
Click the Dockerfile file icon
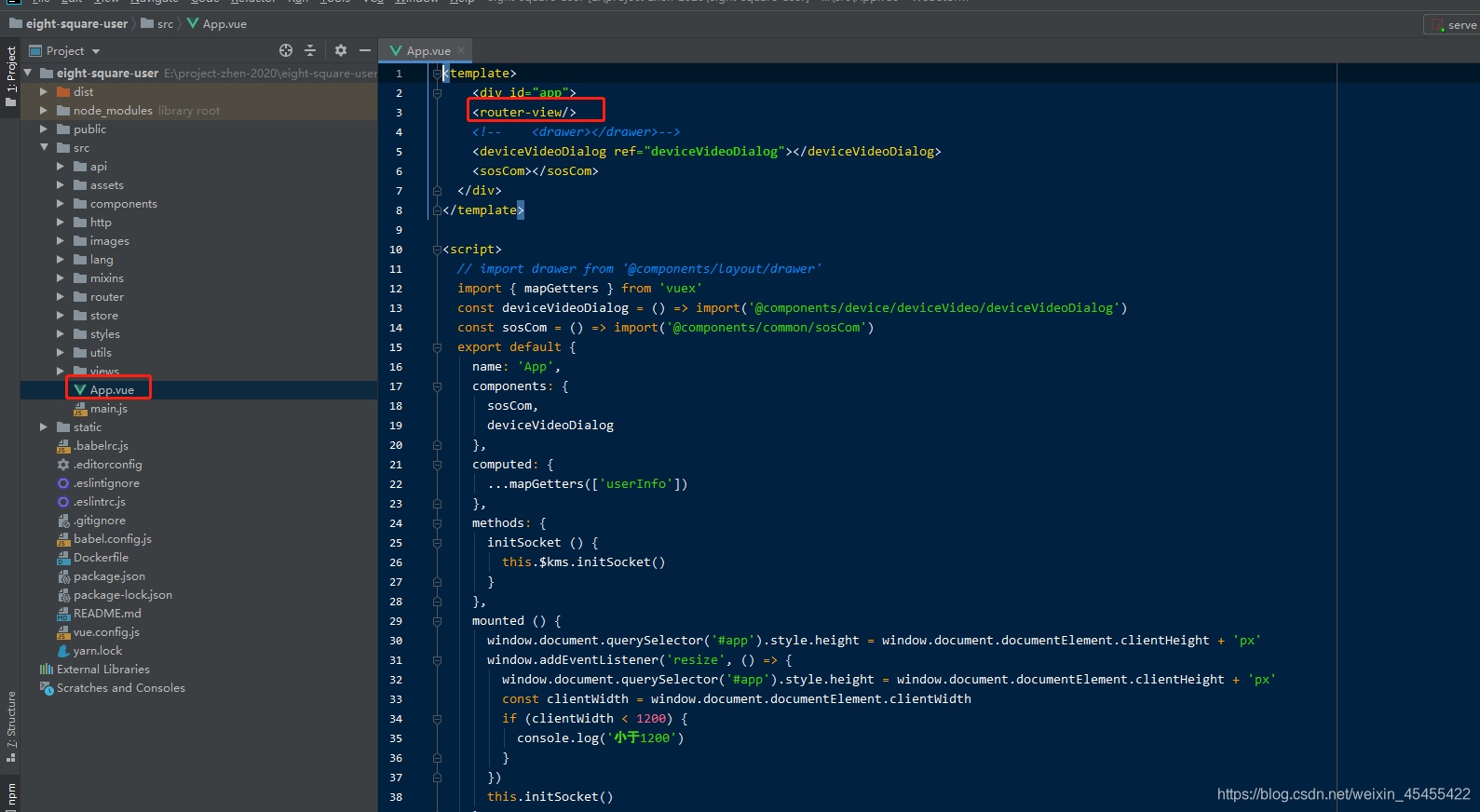63,558
